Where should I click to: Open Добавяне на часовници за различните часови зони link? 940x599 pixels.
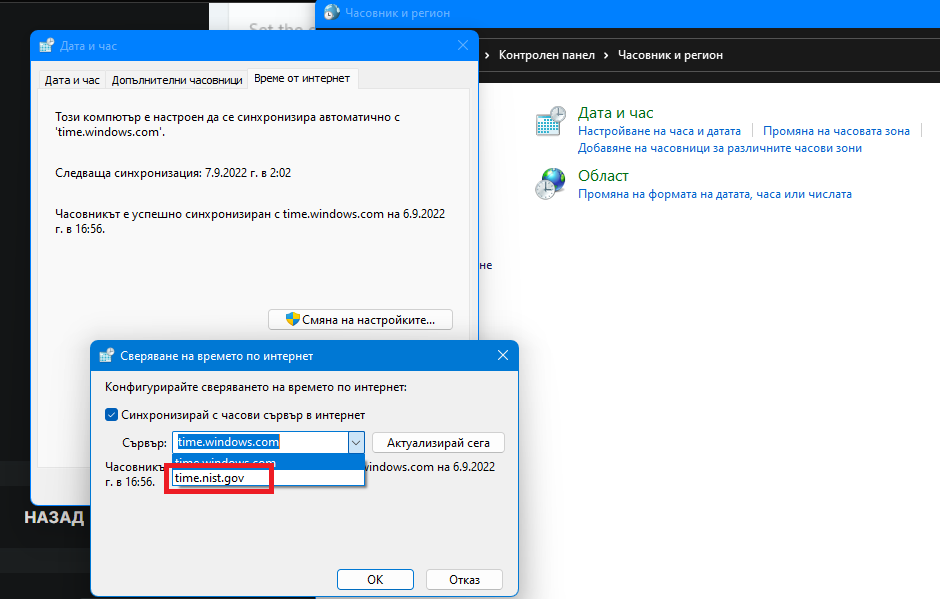click(719, 148)
